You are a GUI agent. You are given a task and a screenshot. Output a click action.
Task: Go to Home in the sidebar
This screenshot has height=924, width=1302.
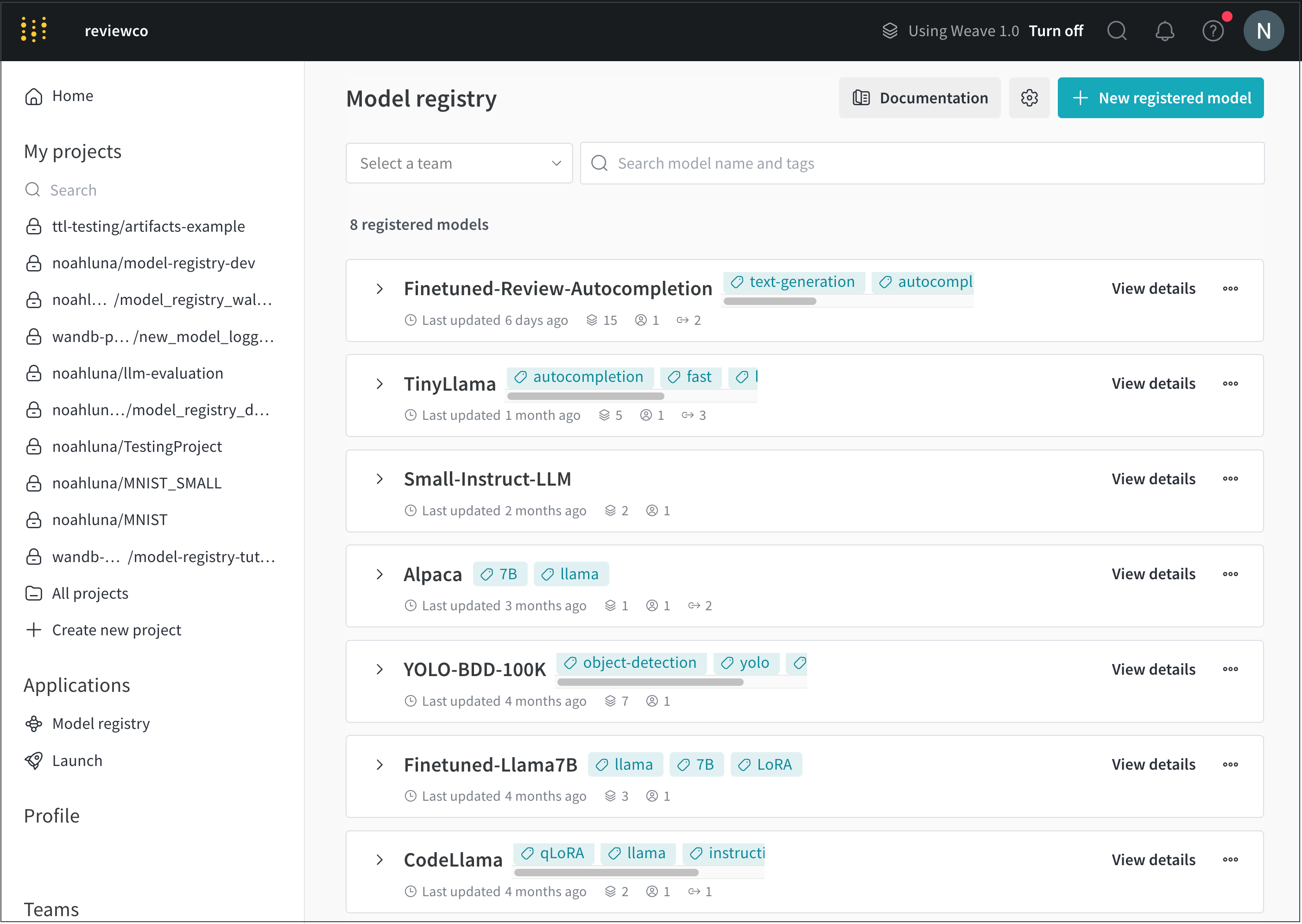tap(72, 95)
